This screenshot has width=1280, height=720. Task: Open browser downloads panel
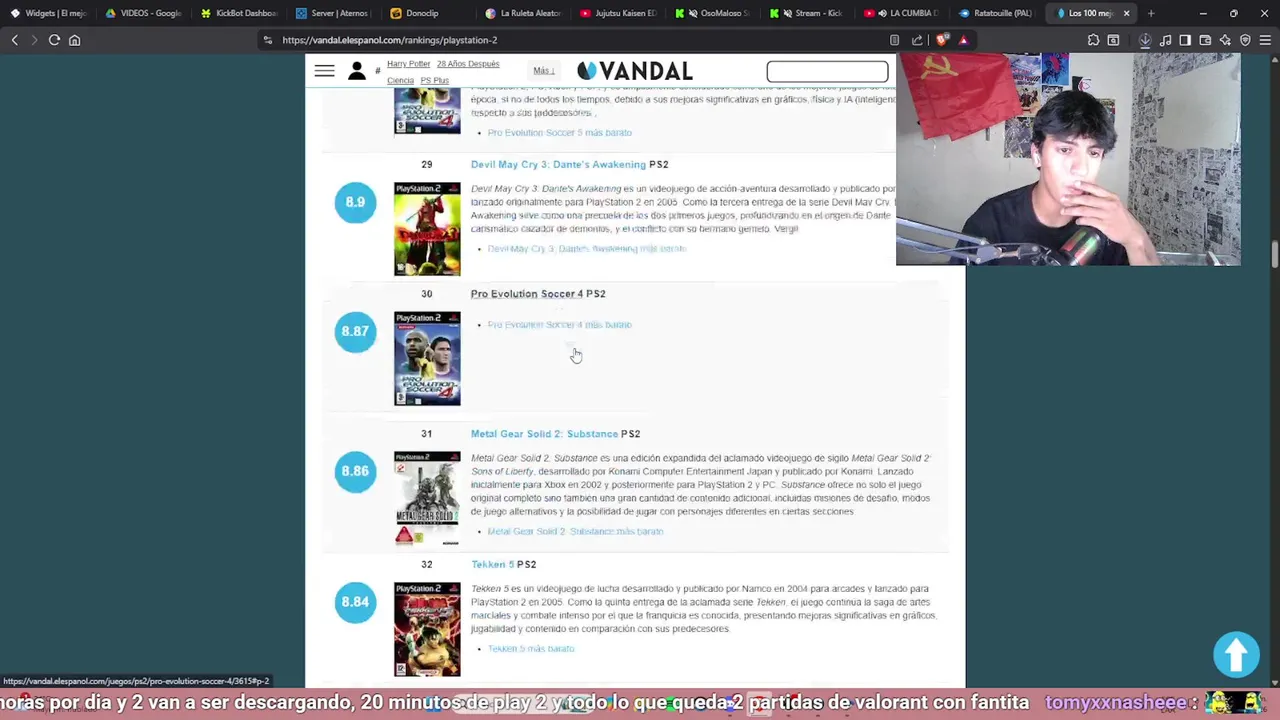pos(1145,40)
